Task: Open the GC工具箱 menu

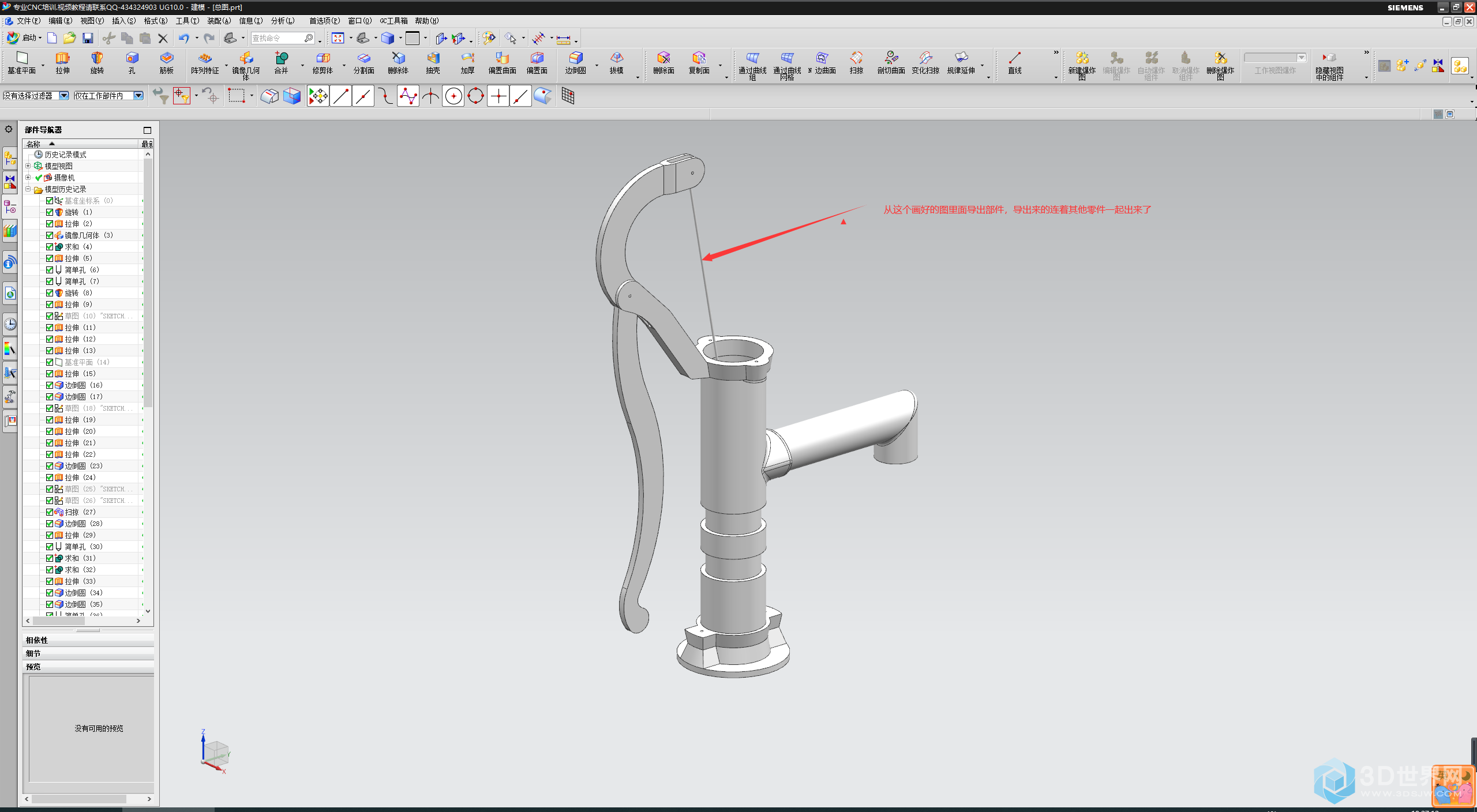Action: pyautogui.click(x=393, y=21)
